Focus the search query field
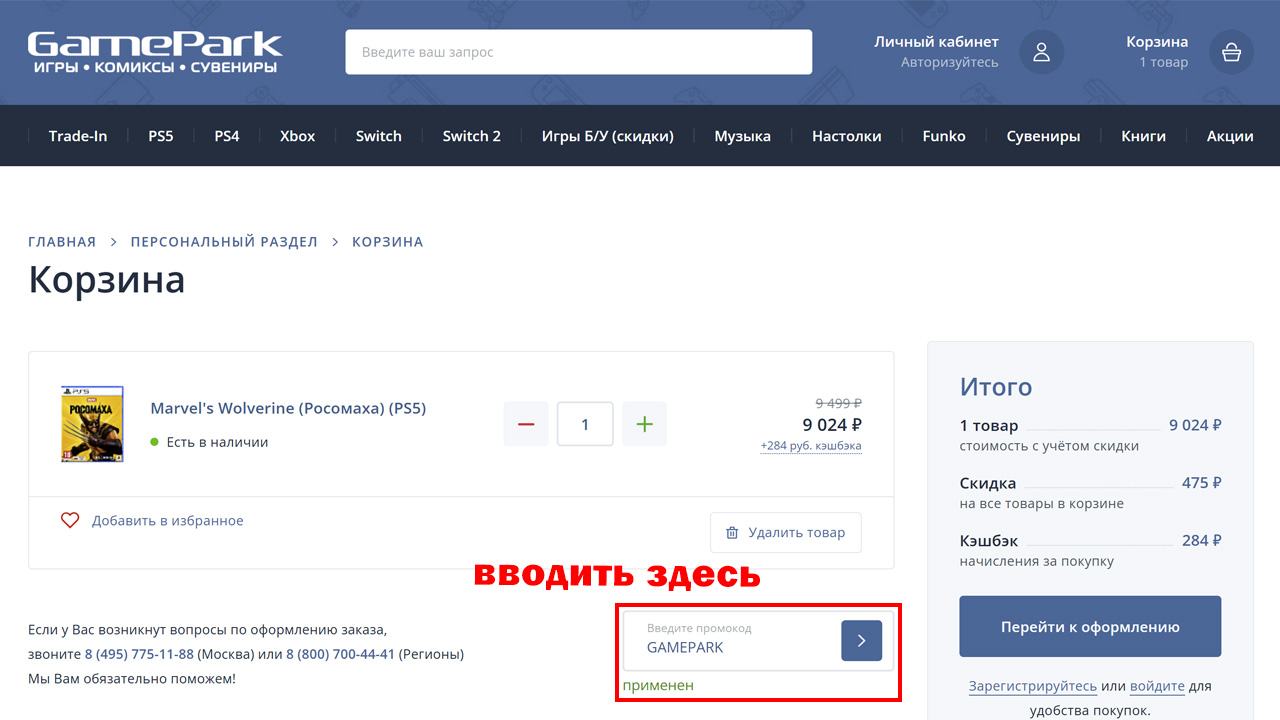 click(x=579, y=52)
